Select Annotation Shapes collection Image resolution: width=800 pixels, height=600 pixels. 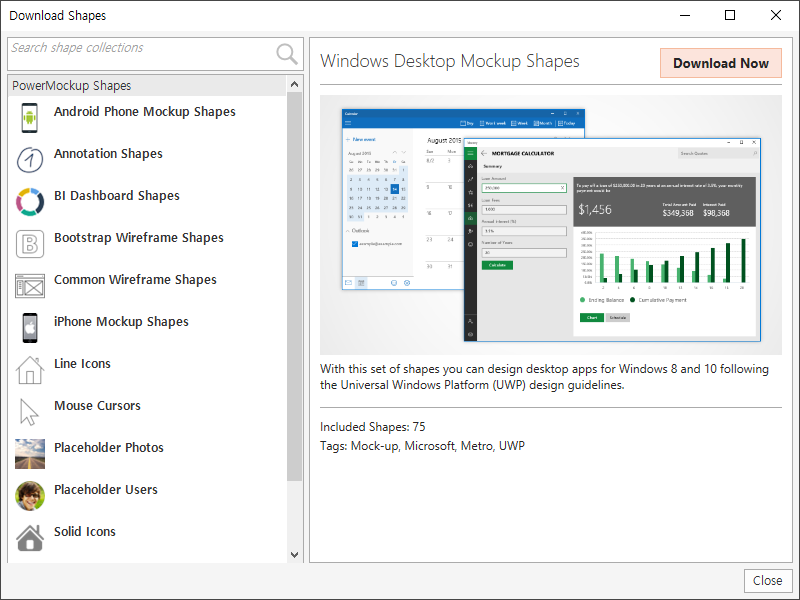147,160
